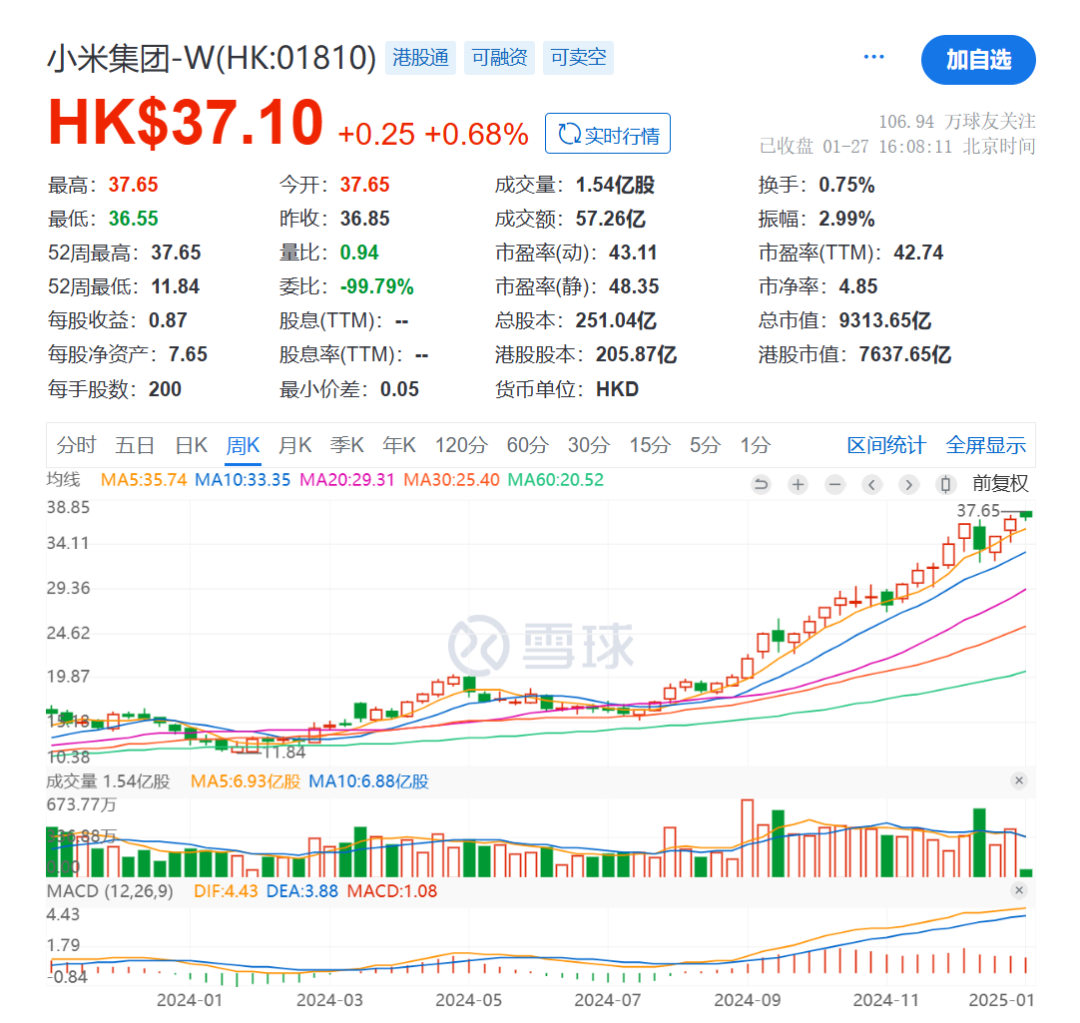Close the 成交量 volume panel
Image resolution: width=1080 pixels, height=1023 pixels.
(x=1019, y=781)
